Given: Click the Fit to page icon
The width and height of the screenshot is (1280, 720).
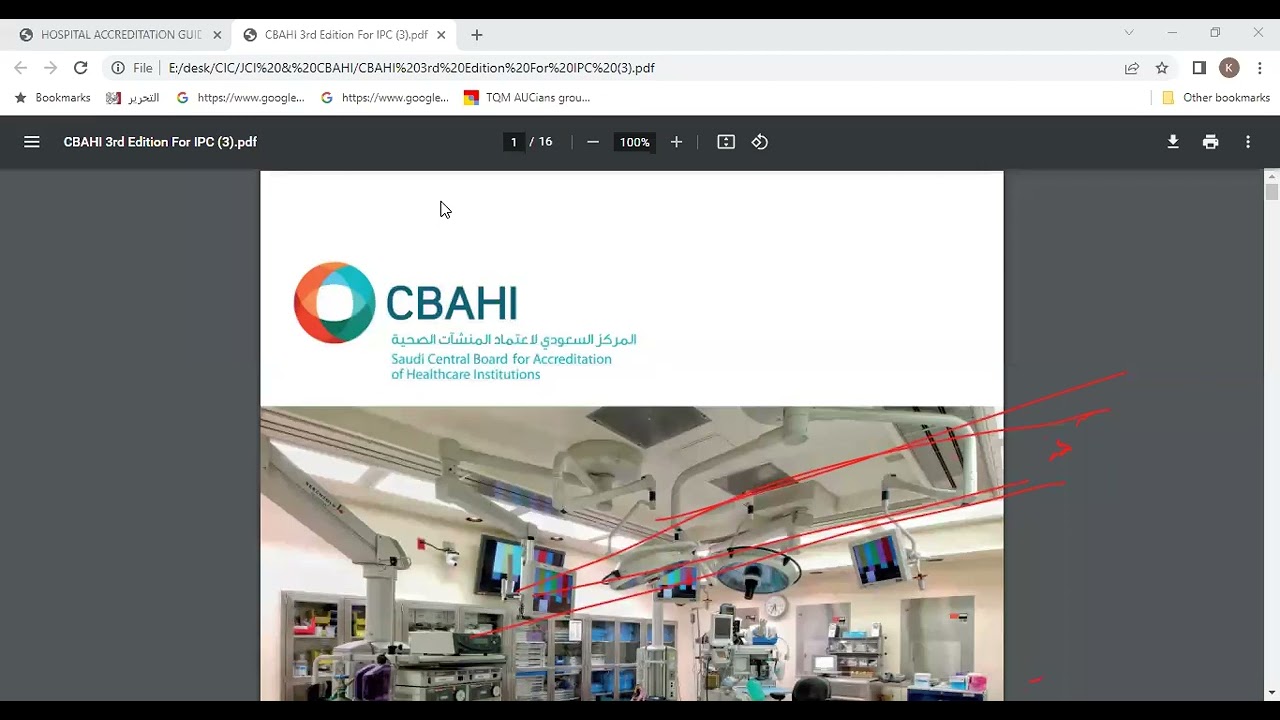Looking at the screenshot, I should point(726,142).
